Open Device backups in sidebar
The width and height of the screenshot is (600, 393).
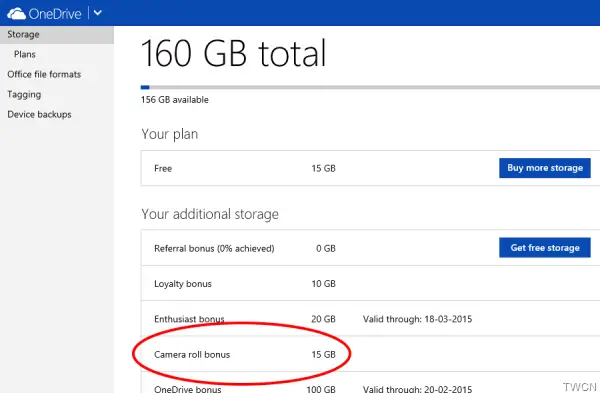click(39, 114)
